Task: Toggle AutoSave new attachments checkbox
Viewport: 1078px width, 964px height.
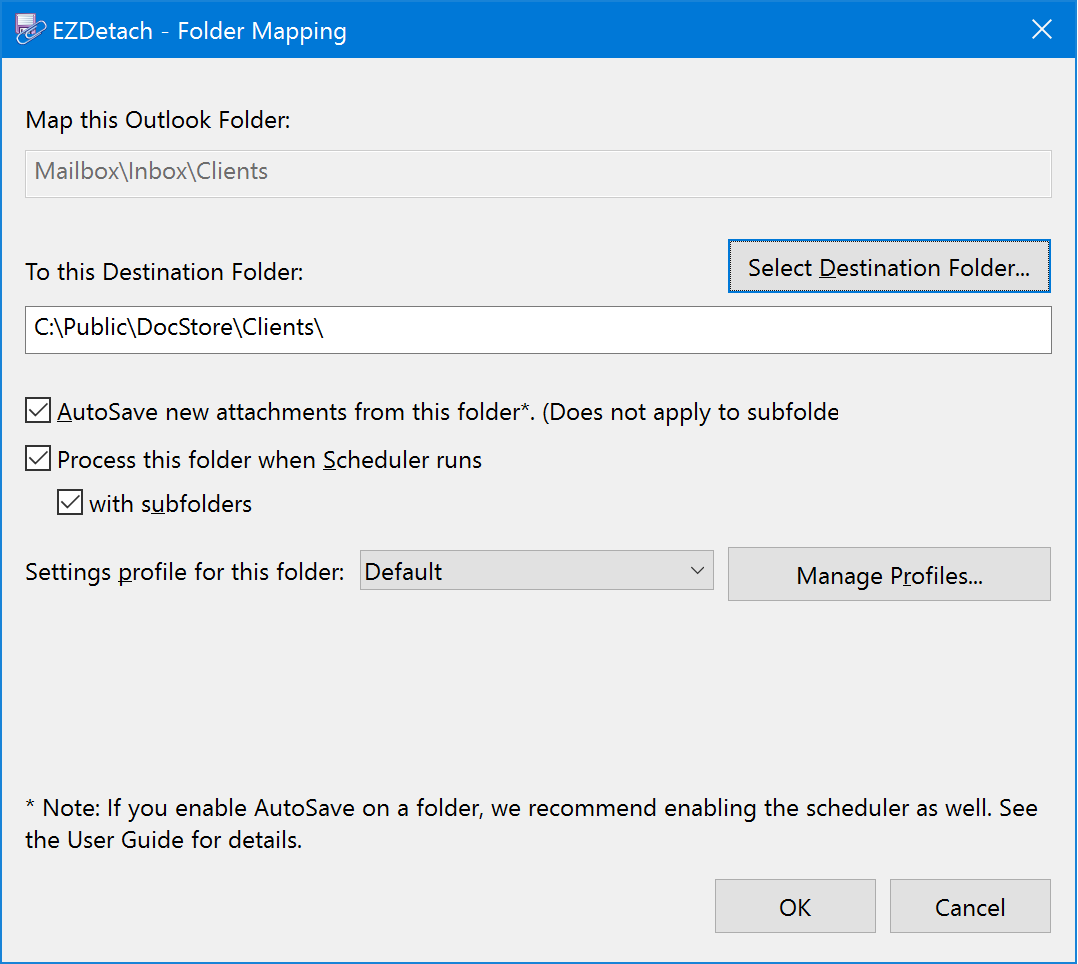Action: (x=38, y=410)
